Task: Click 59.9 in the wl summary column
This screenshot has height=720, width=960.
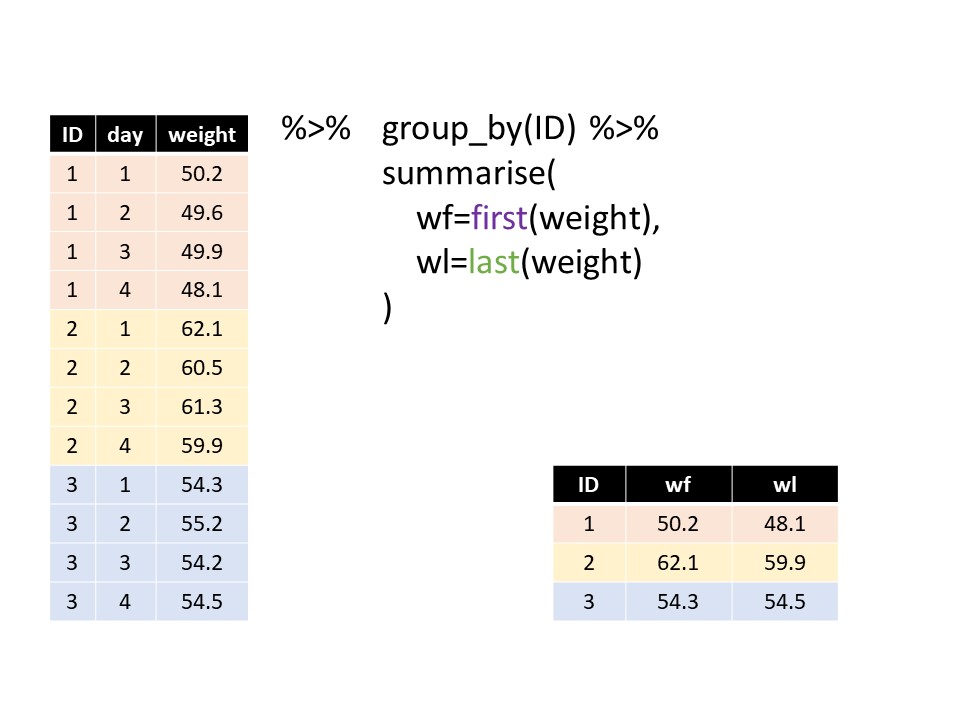Action: pos(784,562)
